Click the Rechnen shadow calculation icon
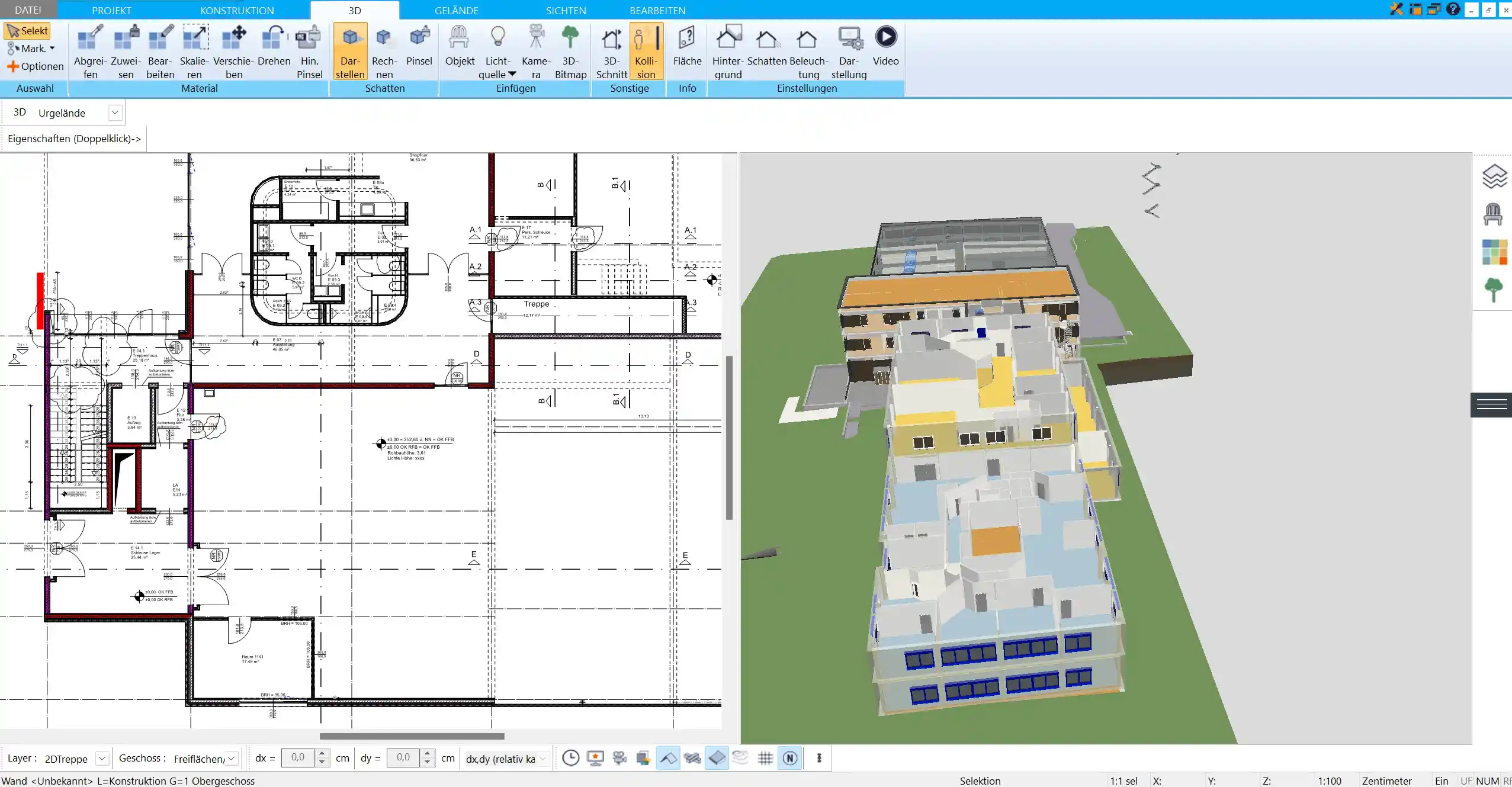Screen dimensions: 1512x787 [x=384, y=52]
